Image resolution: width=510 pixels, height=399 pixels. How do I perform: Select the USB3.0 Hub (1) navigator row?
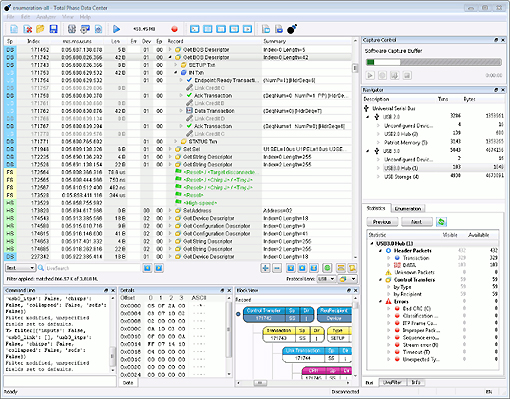433,168
